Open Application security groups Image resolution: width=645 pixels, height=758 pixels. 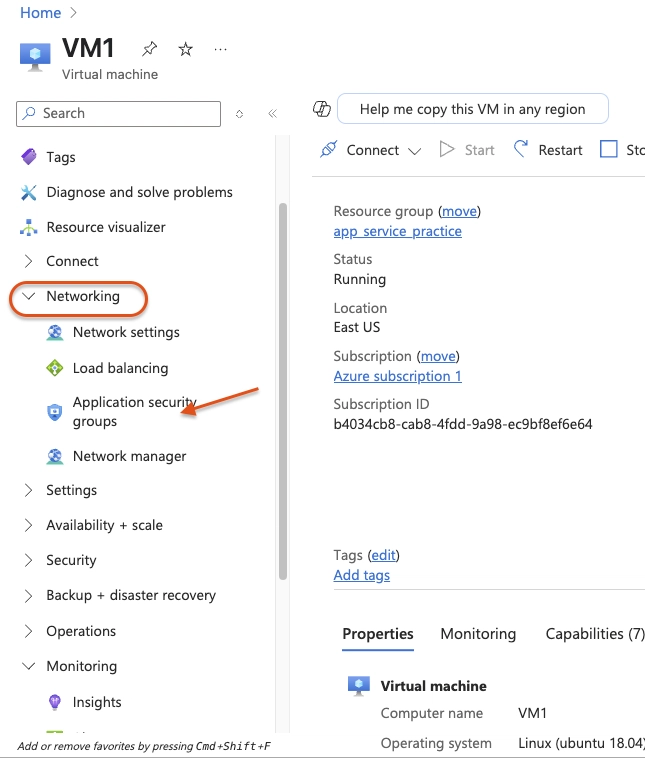134,412
